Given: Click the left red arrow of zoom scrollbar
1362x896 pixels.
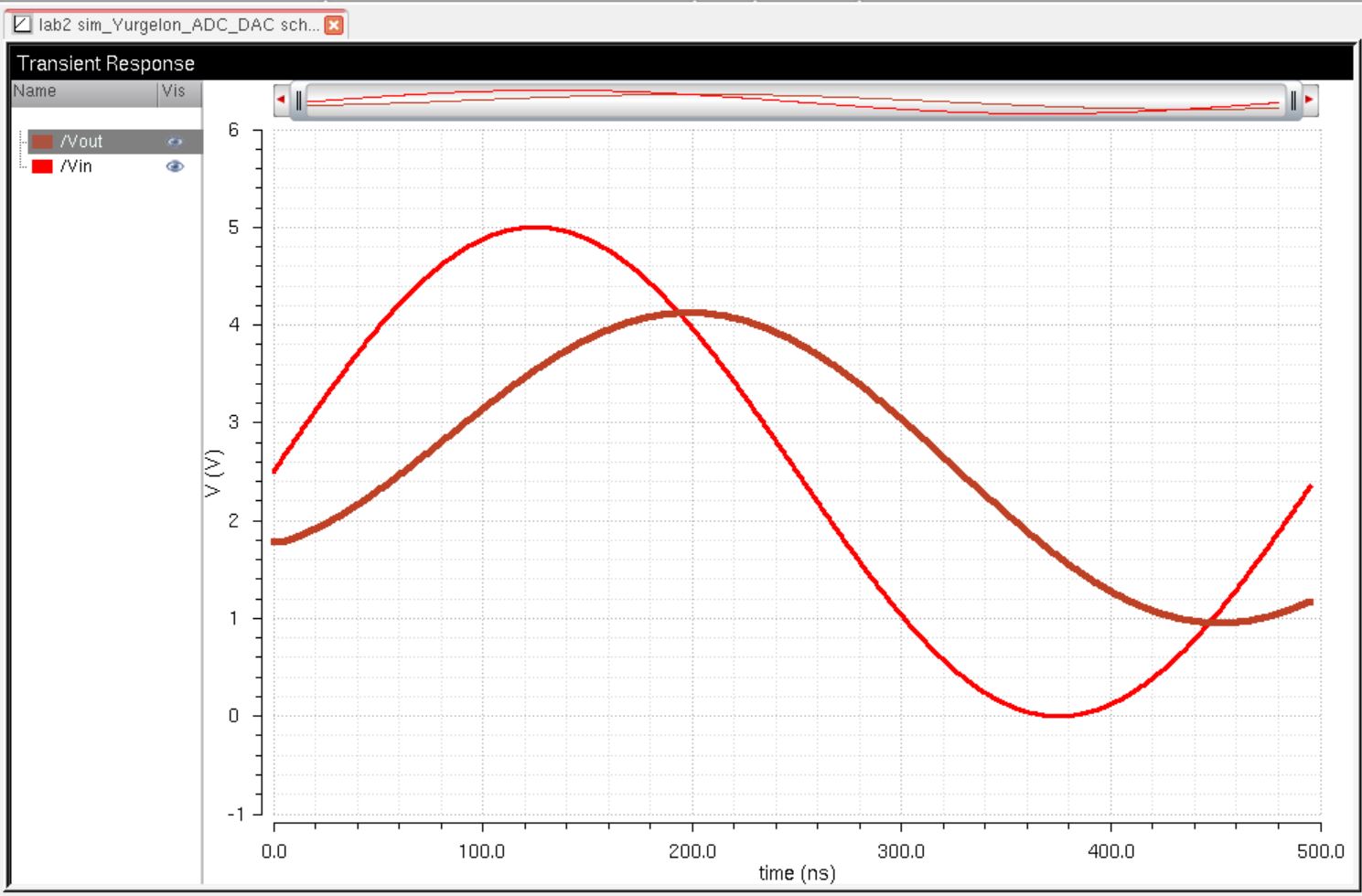Looking at the screenshot, I should click(x=281, y=100).
